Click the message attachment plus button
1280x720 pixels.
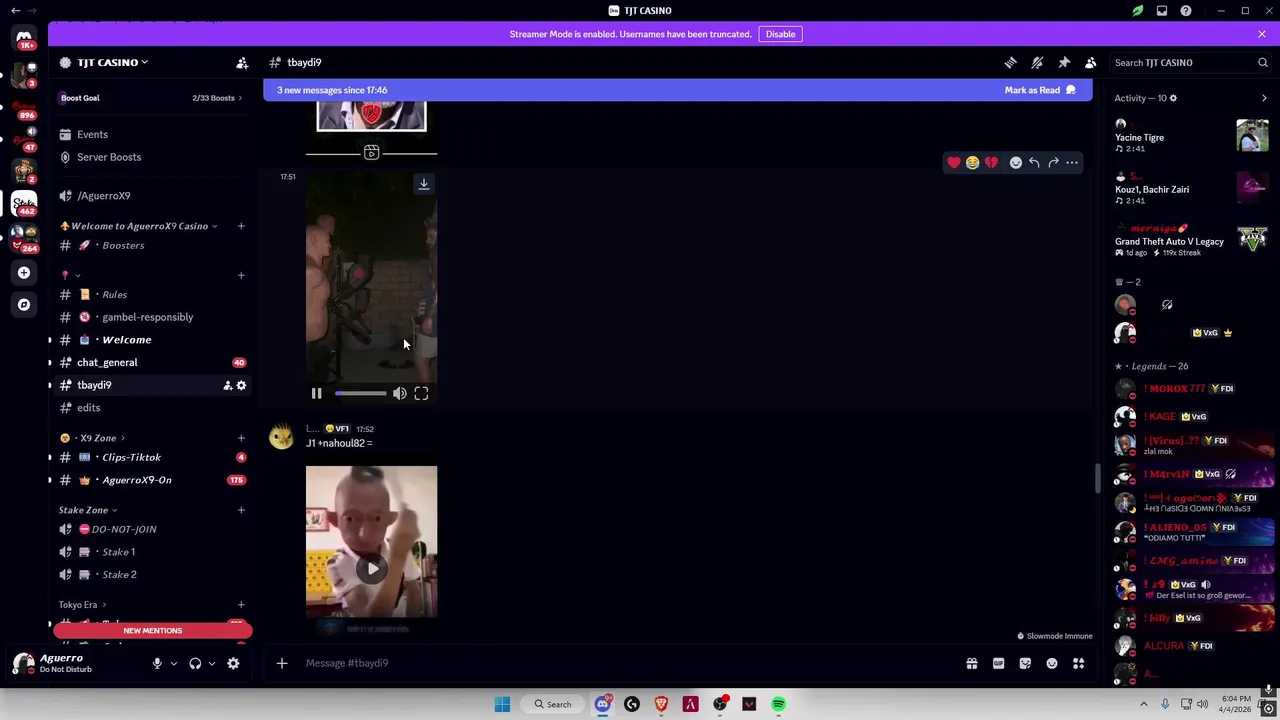tap(282, 663)
